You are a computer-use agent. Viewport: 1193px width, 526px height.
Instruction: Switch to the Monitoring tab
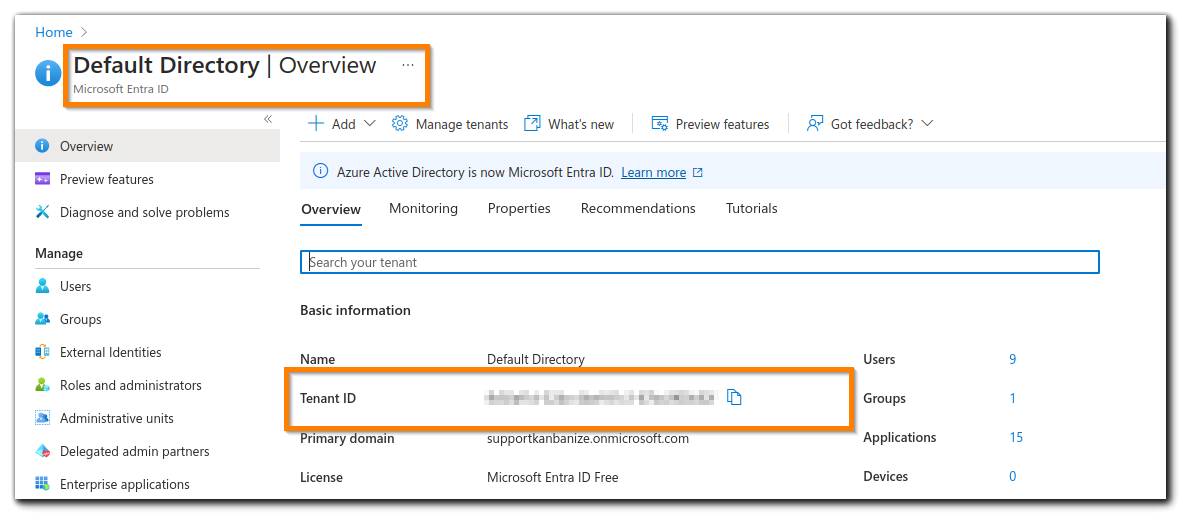[x=424, y=208]
